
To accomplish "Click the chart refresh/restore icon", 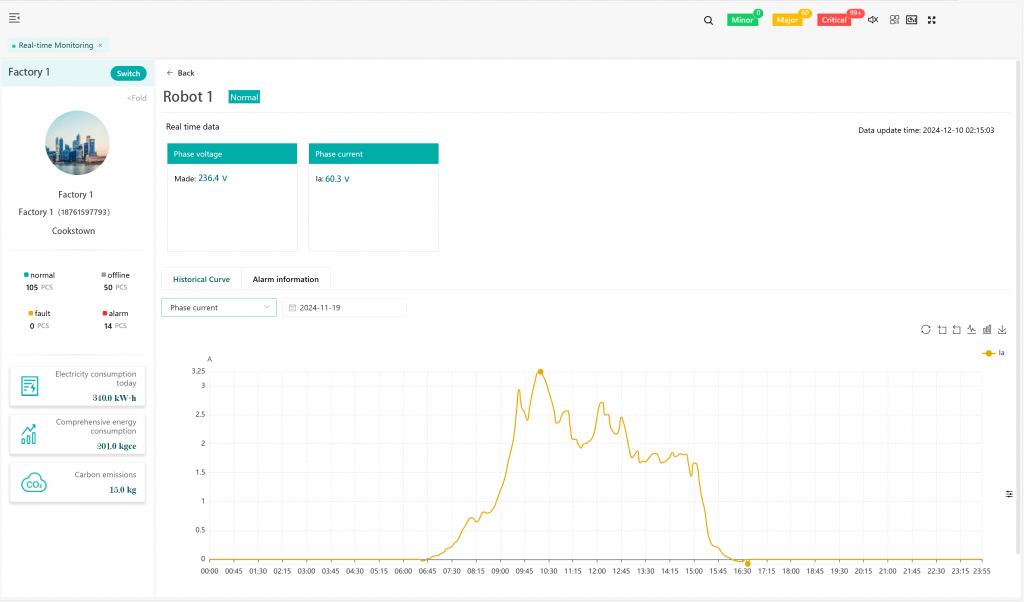I will [x=926, y=329].
